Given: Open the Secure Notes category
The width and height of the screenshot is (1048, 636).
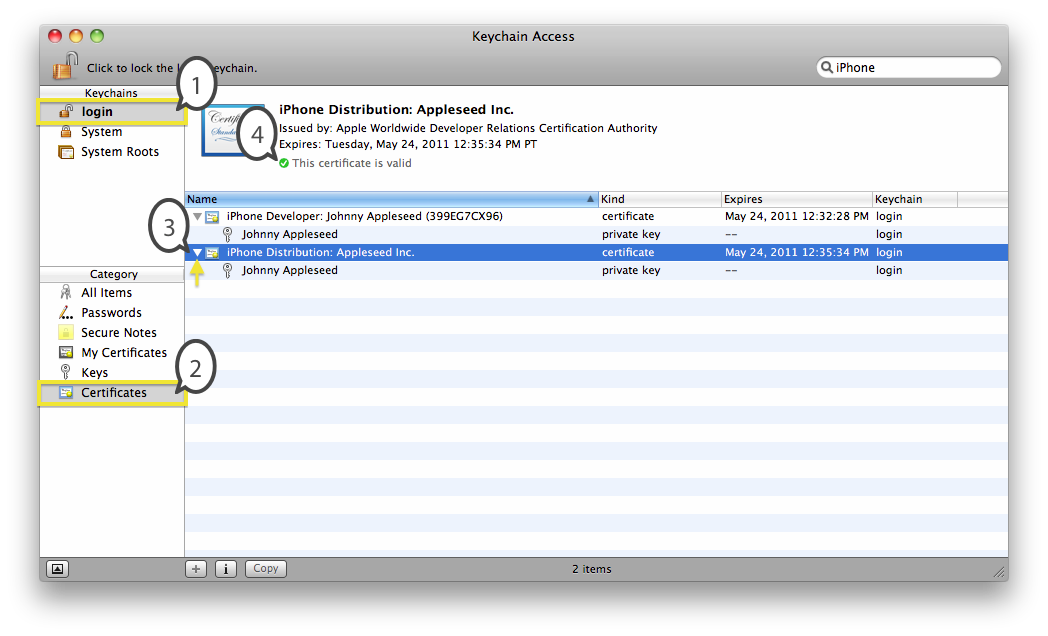Looking at the screenshot, I should (x=118, y=333).
